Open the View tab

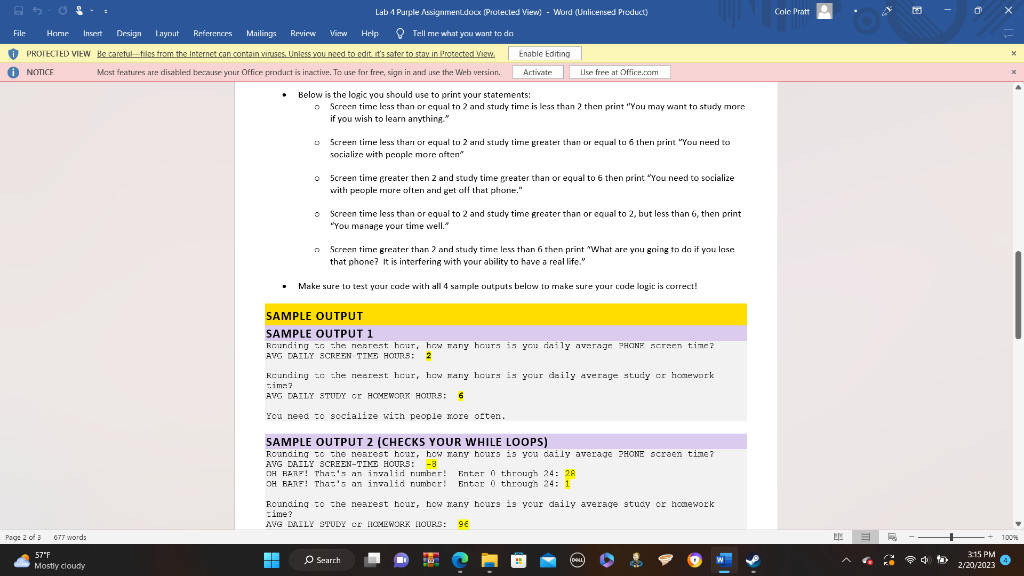338,33
